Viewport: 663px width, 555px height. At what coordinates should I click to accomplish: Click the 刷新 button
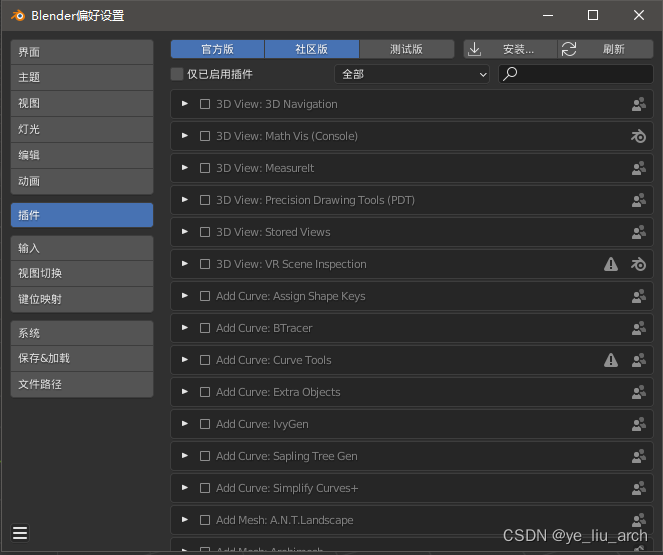tap(605, 49)
